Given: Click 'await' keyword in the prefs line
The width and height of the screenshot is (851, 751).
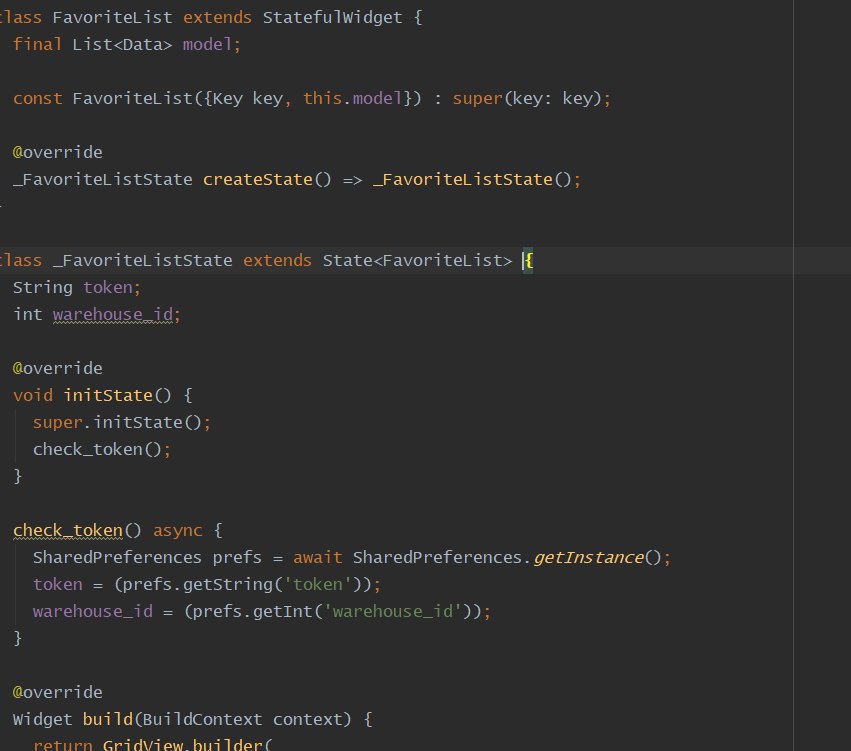Looking at the screenshot, I should [x=317, y=557].
